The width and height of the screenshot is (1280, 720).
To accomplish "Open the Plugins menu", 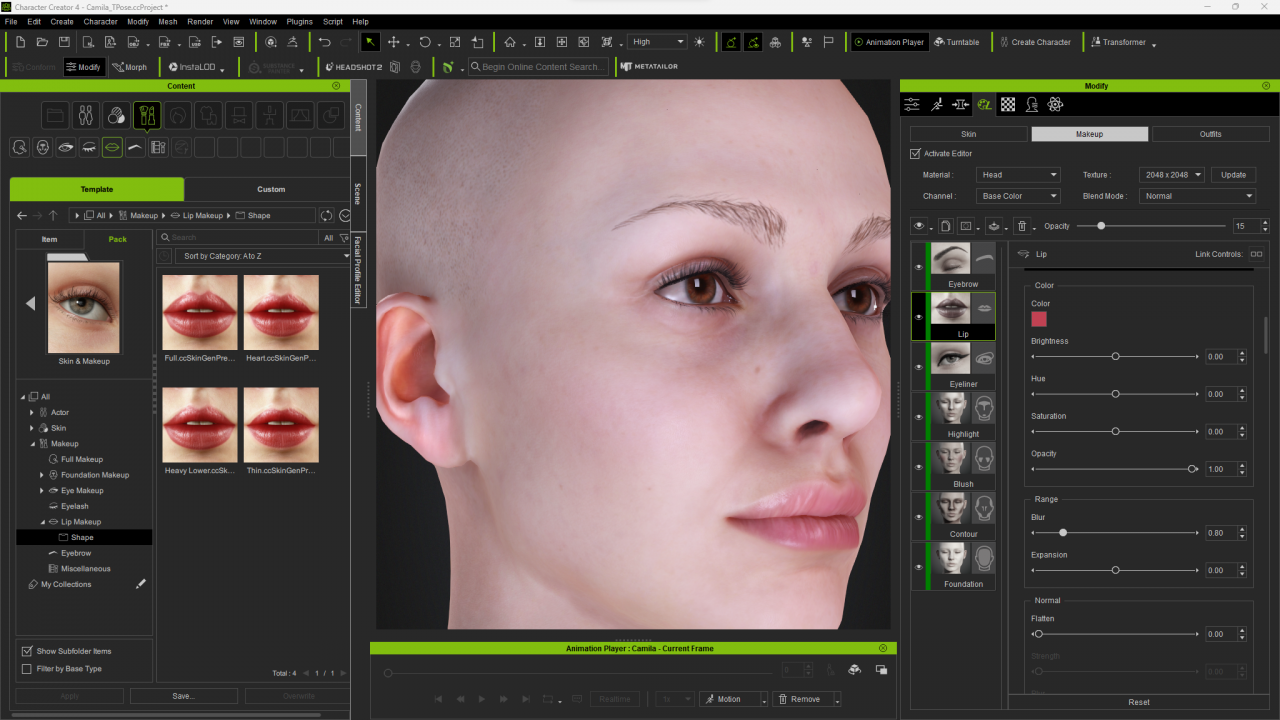I will tap(299, 21).
